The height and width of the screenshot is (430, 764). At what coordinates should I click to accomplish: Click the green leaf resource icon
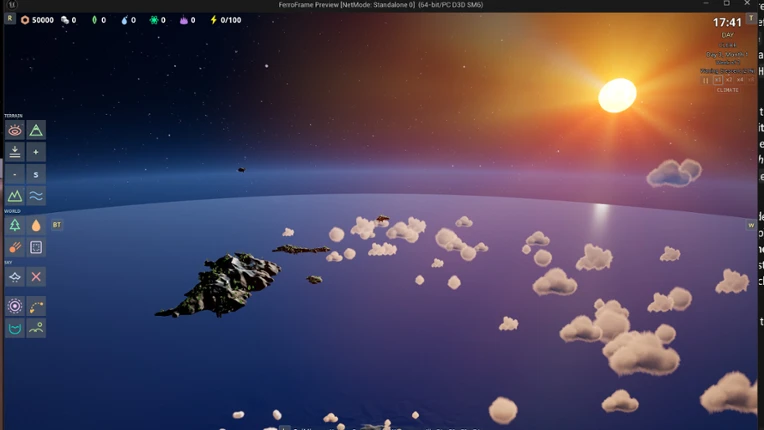pyautogui.click(x=94, y=20)
